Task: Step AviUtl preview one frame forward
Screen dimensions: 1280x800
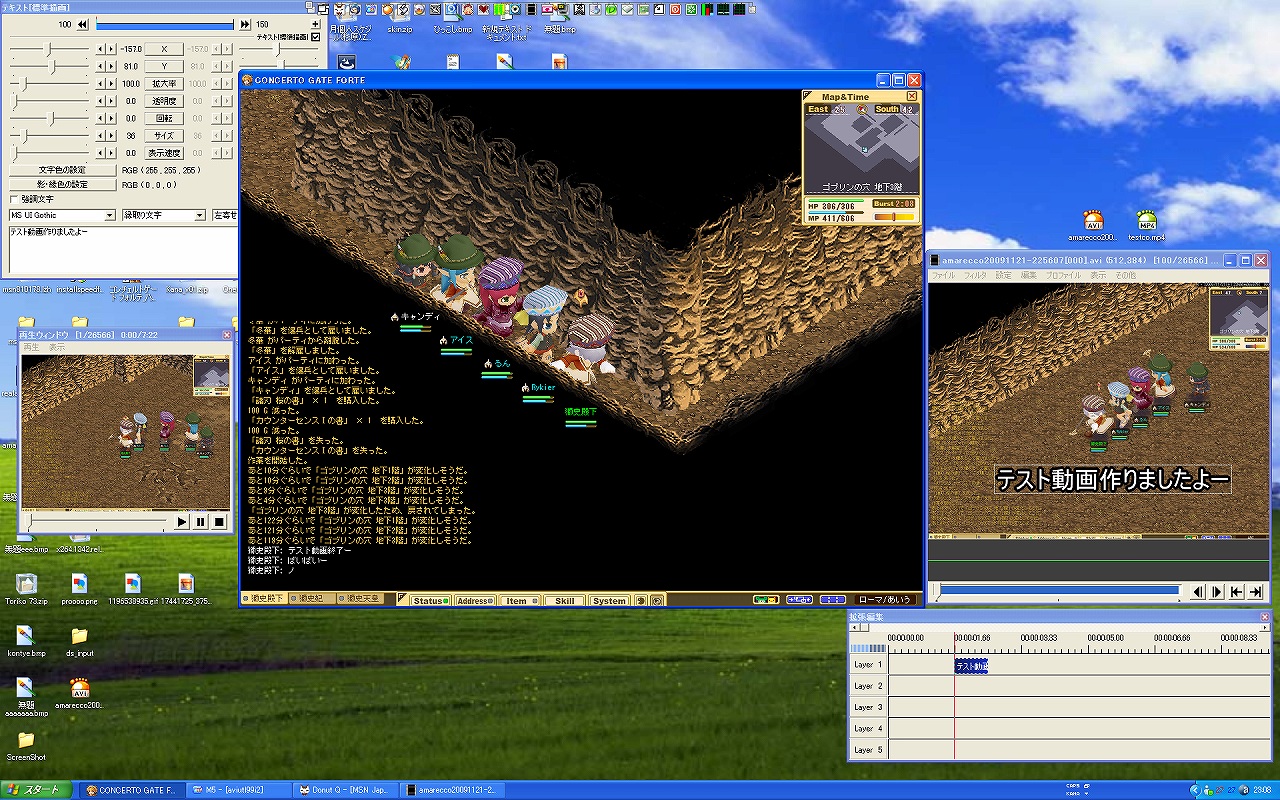Action: [1217, 592]
